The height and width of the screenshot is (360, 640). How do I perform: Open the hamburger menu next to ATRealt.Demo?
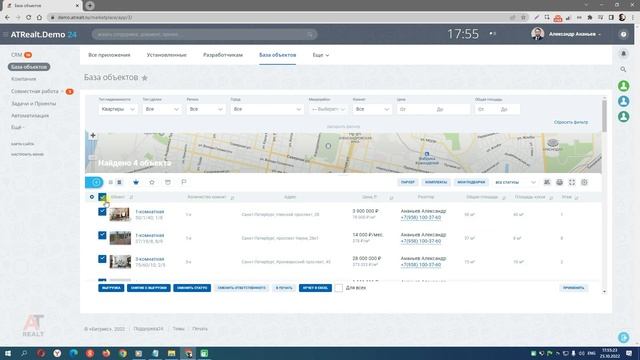(x=5, y=35)
